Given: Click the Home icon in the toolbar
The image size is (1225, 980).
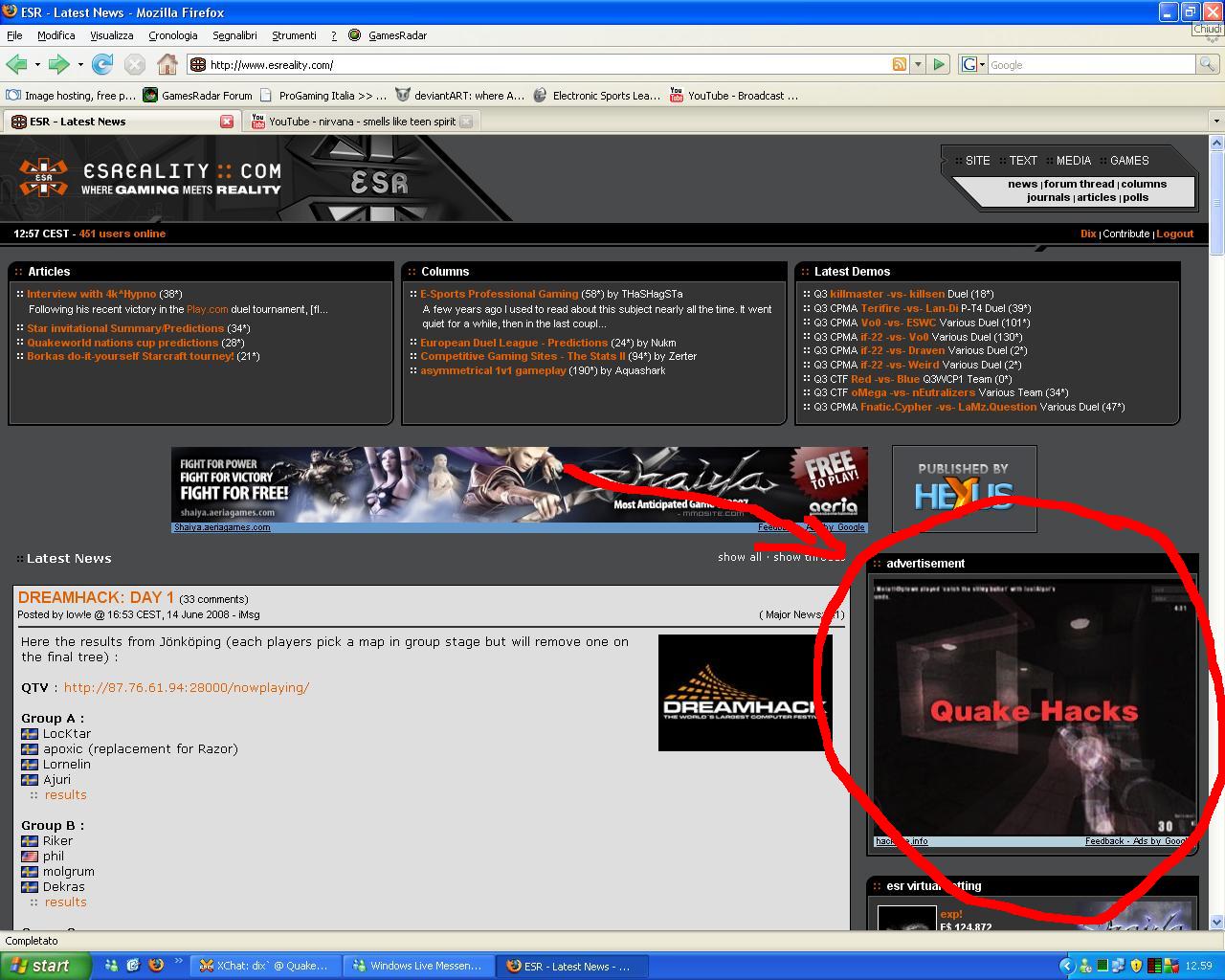Looking at the screenshot, I should click(x=167, y=64).
